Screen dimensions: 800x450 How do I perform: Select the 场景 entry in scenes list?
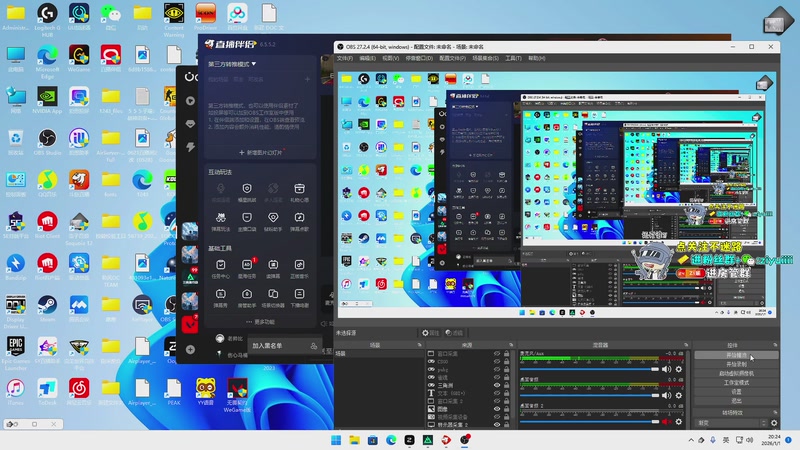point(379,354)
